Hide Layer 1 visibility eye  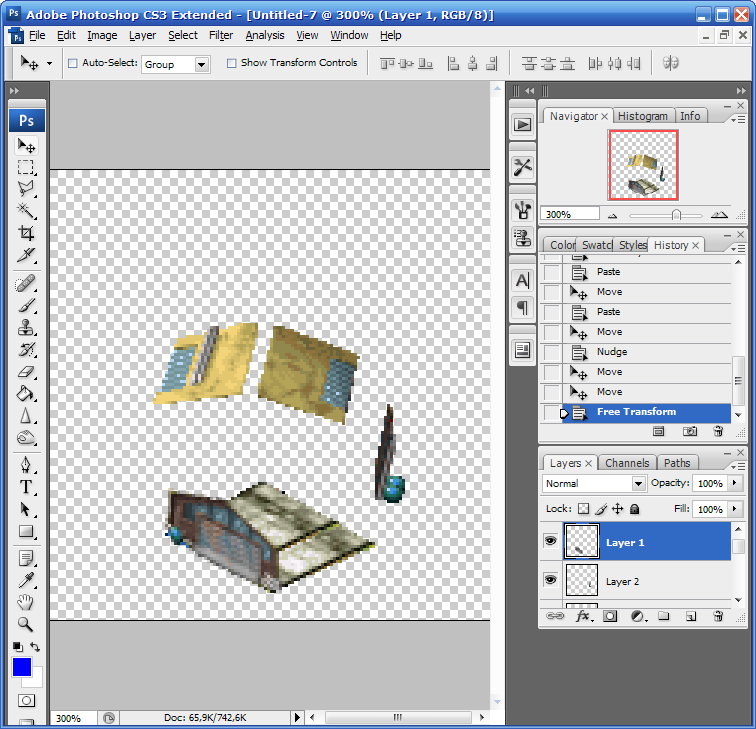click(550, 540)
